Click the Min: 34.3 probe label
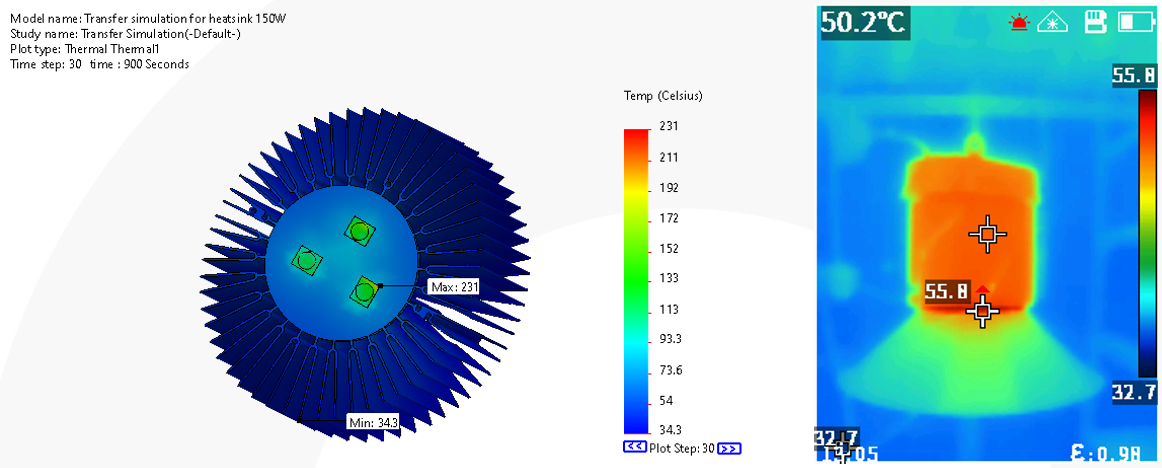The height and width of the screenshot is (468, 1162). [x=374, y=422]
